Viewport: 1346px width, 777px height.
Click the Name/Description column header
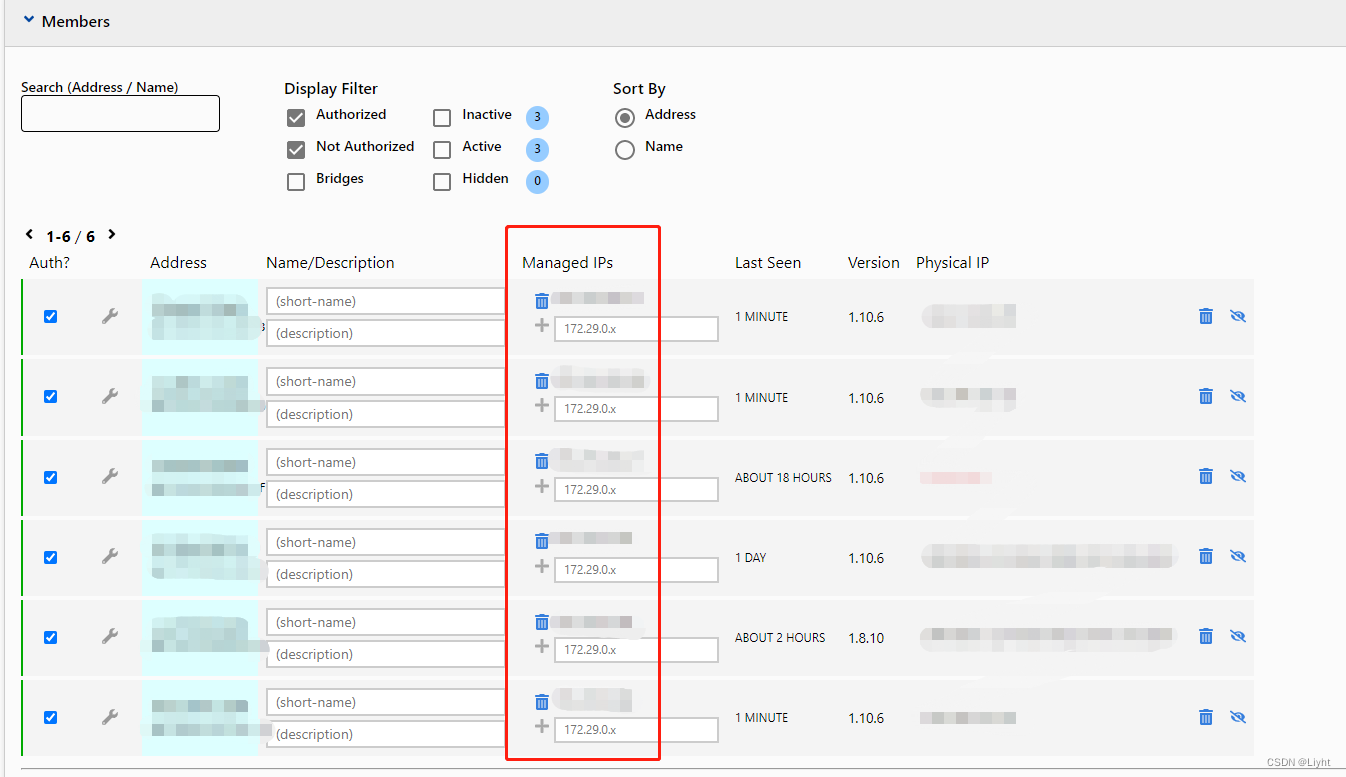pos(330,263)
